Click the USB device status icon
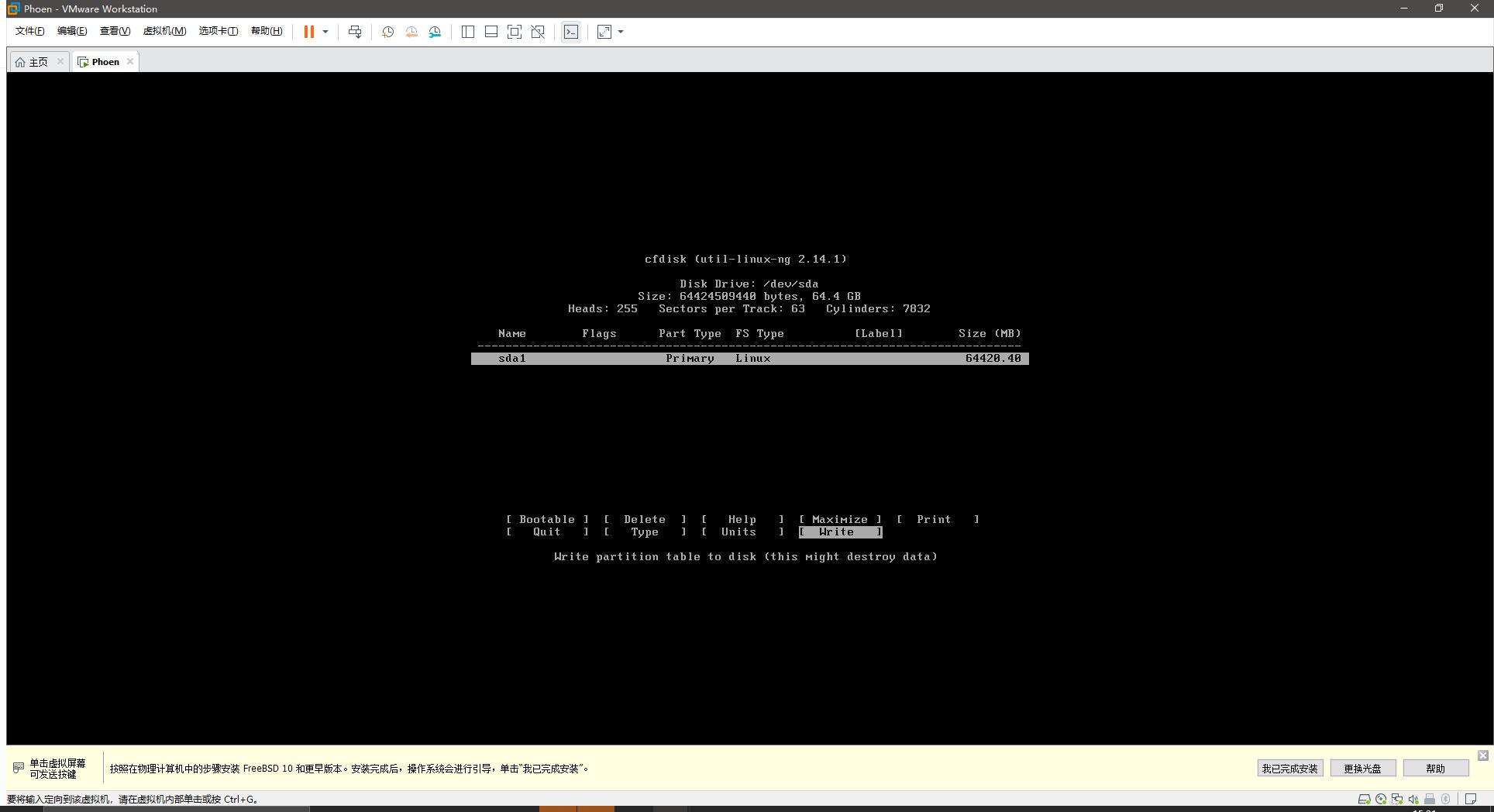The image size is (1494, 812). click(1429, 799)
